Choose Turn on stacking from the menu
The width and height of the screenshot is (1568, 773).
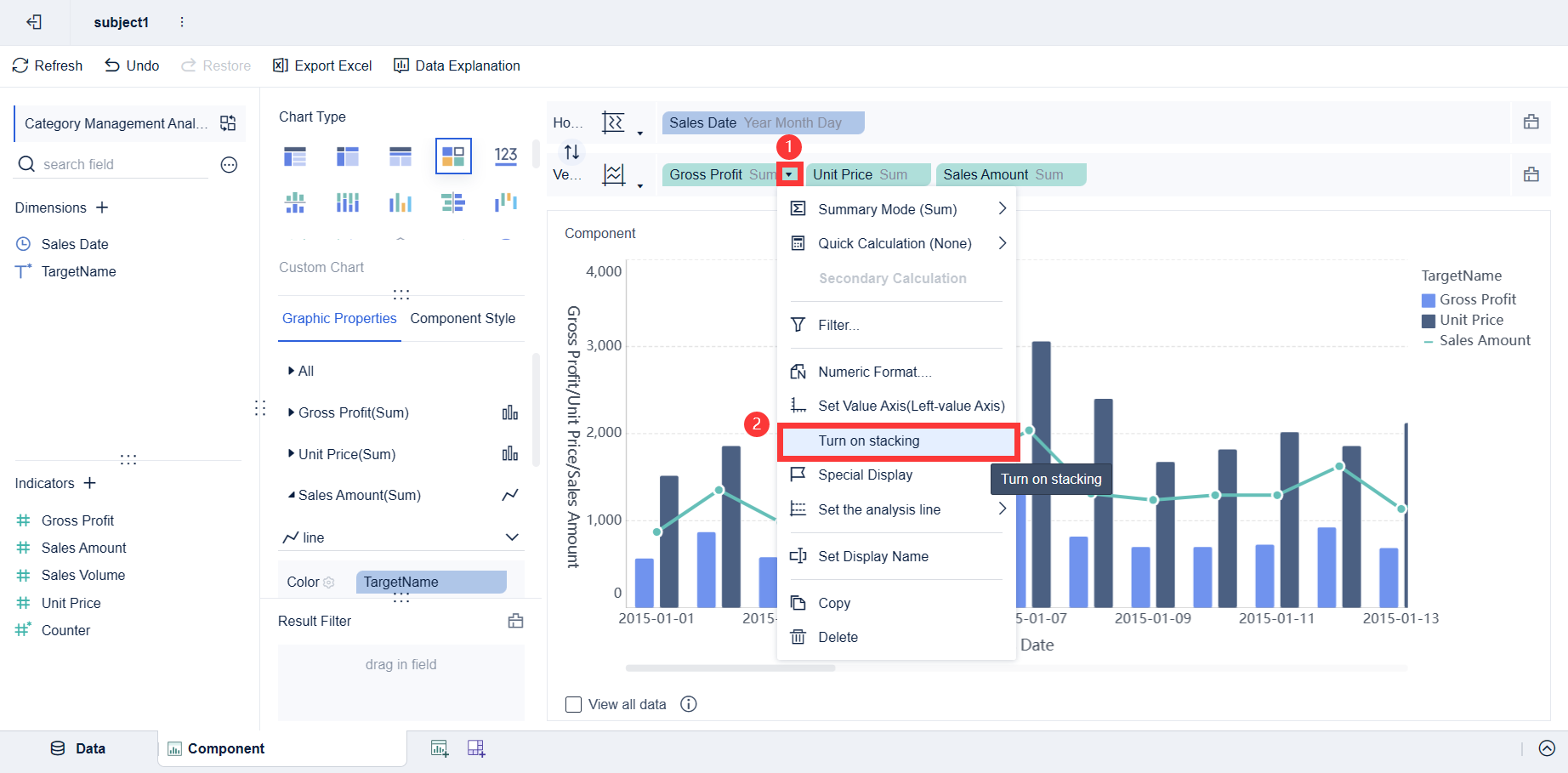[x=898, y=440]
